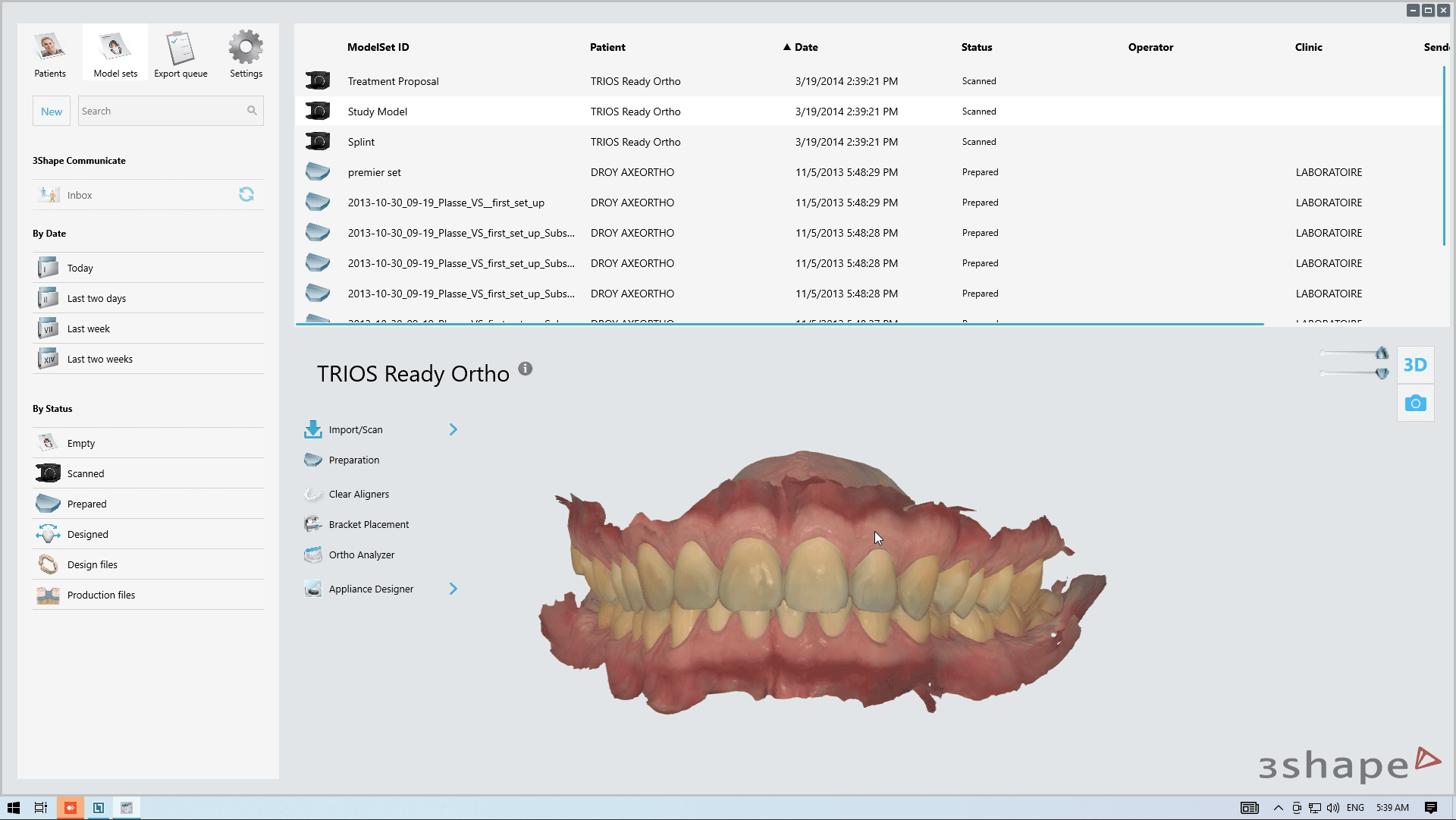Launch the Ortho Analyzer module
The image size is (1456, 820).
[x=361, y=555]
